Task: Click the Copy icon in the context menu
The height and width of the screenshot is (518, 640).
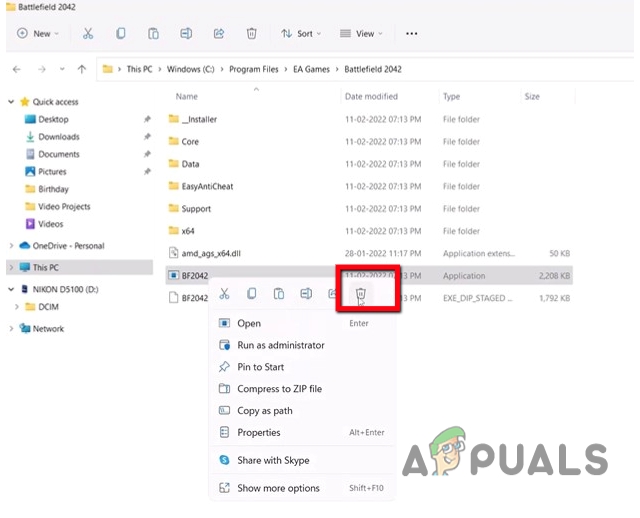Action: click(x=252, y=293)
